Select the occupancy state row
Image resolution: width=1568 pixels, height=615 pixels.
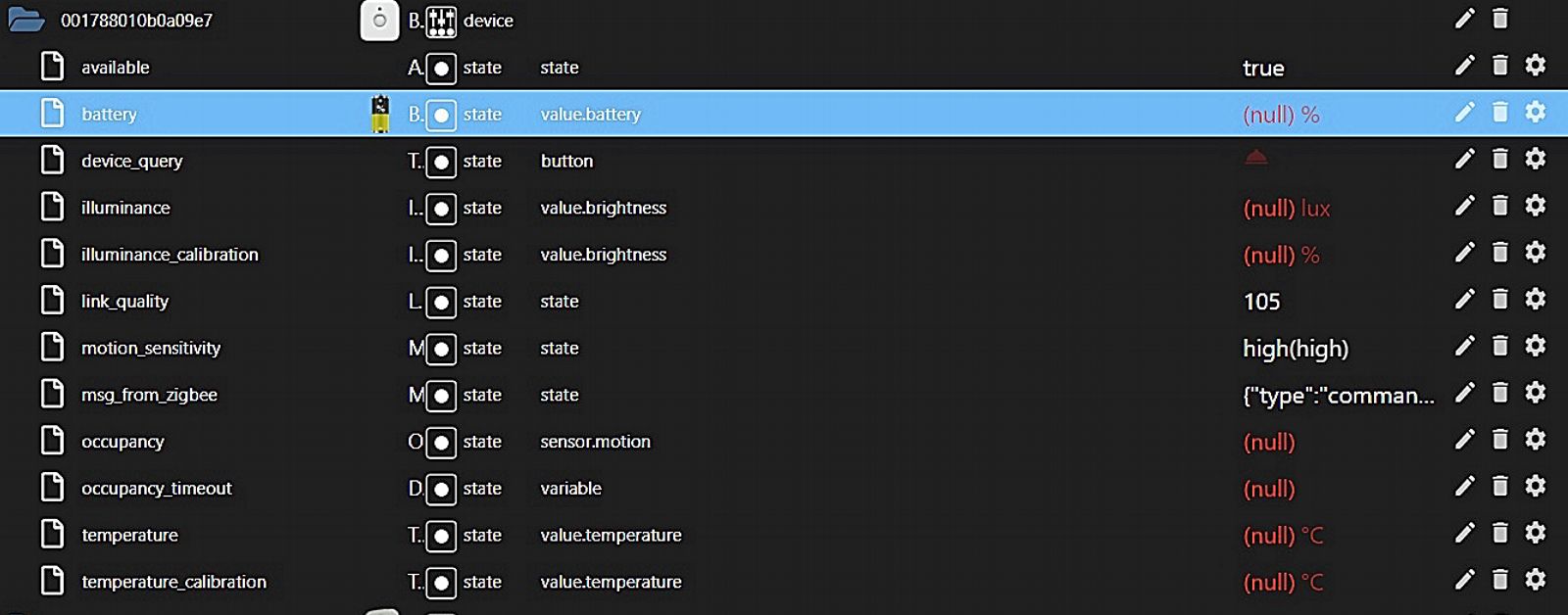[122, 442]
